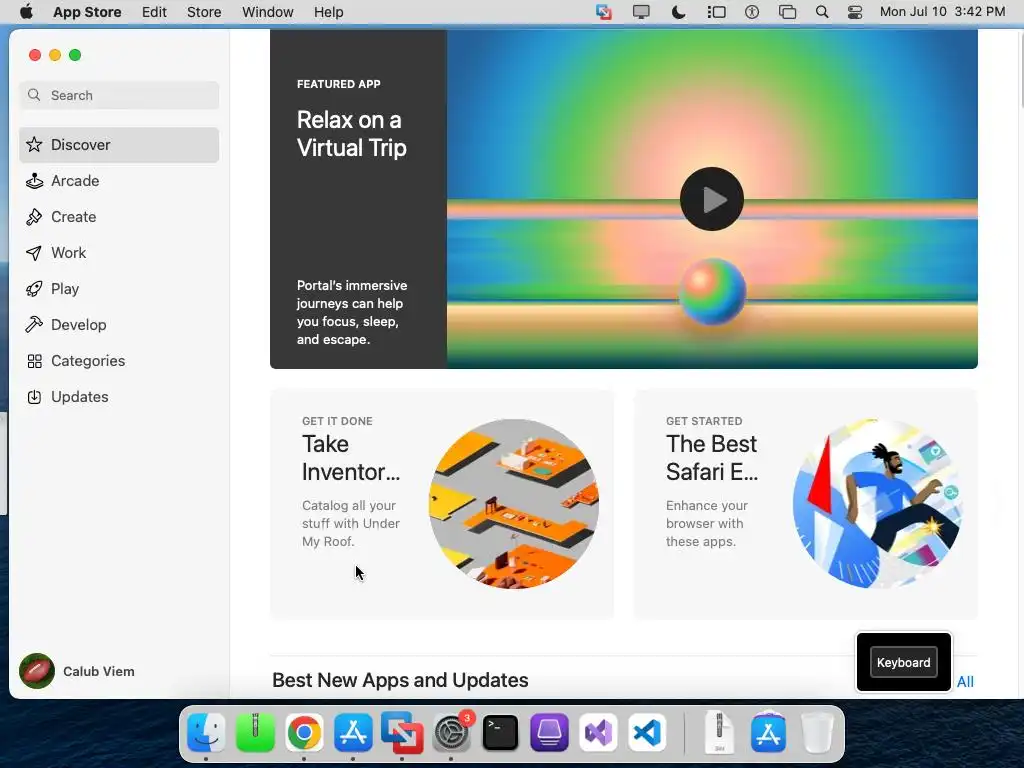Click the display icon in menu bar
1024x768 pixels.
[x=641, y=12]
